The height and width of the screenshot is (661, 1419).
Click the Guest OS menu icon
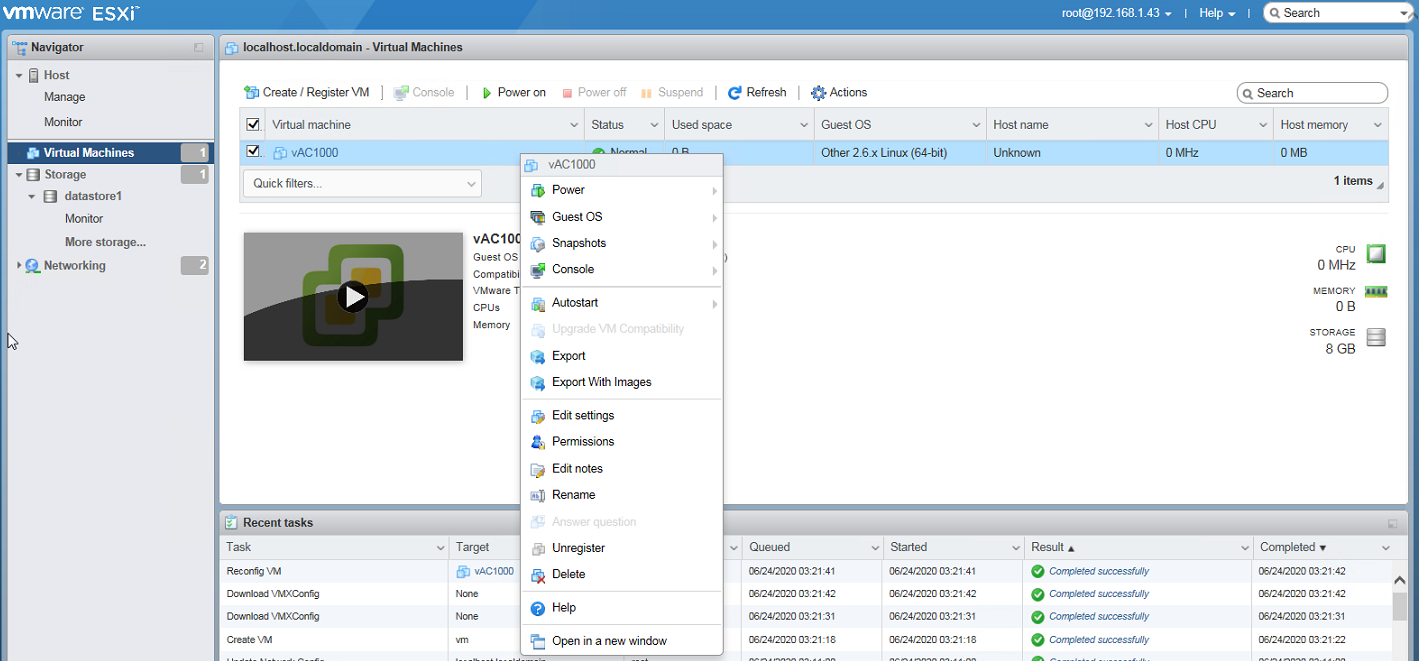pos(538,217)
